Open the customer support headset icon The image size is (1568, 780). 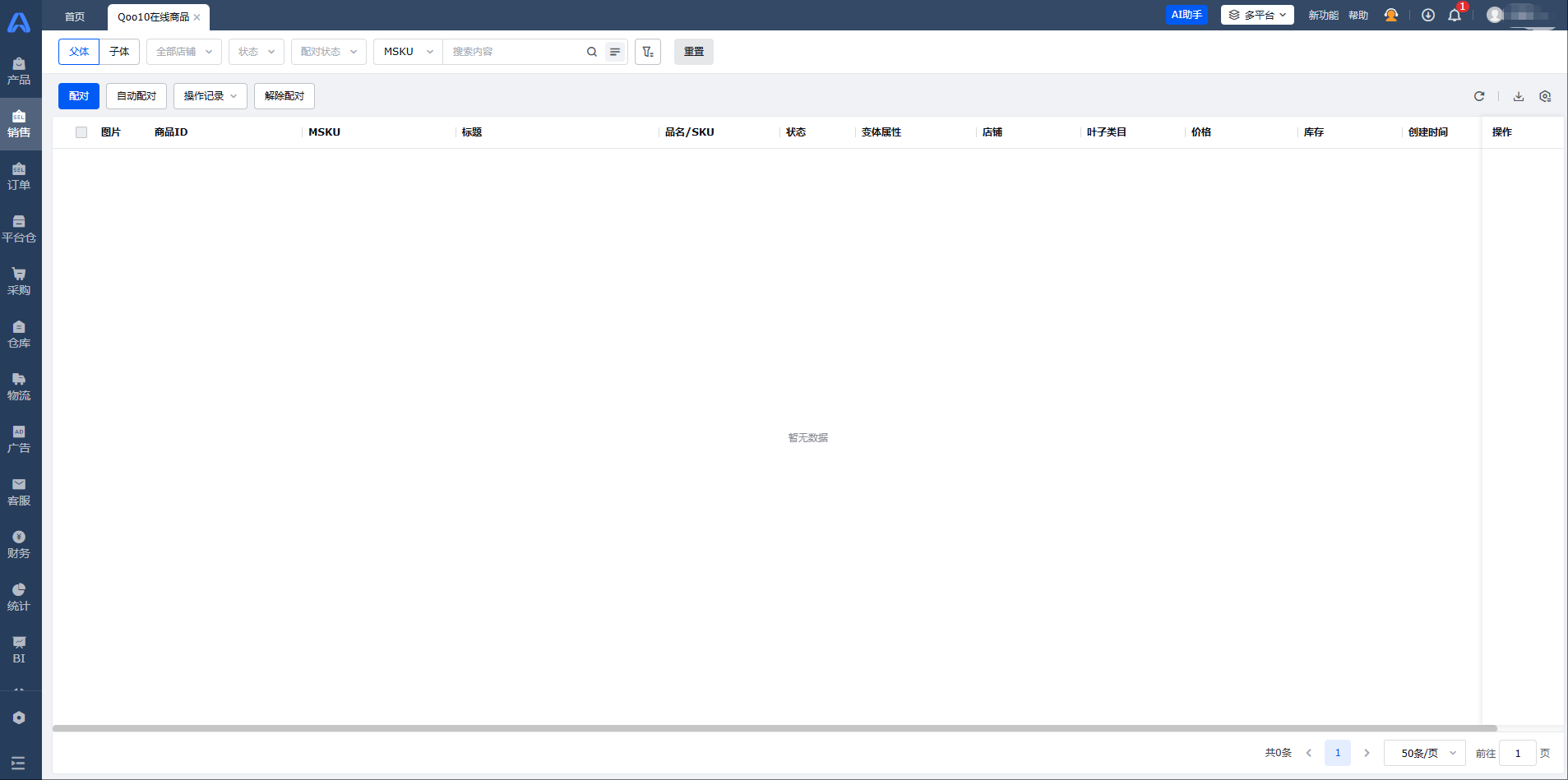click(1391, 15)
